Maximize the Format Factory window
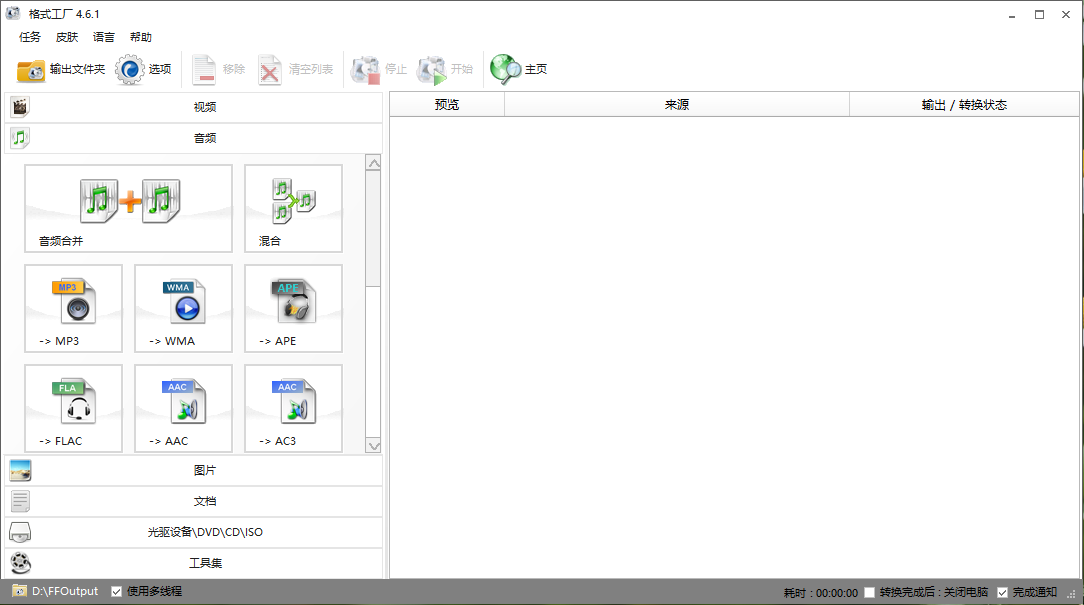Image resolution: width=1084 pixels, height=605 pixels. click(1039, 15)
